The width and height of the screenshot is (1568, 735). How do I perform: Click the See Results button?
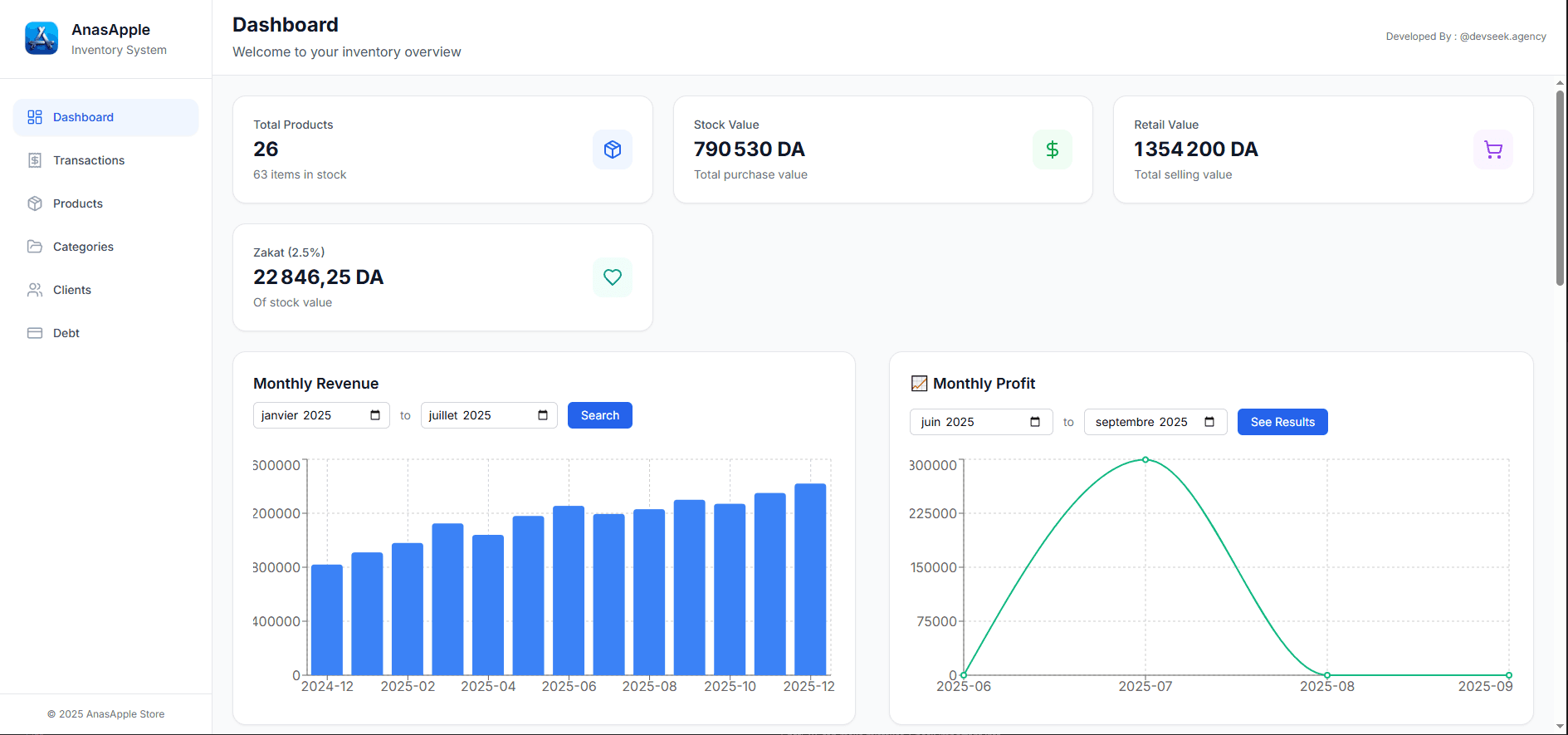click(1282, 422)
